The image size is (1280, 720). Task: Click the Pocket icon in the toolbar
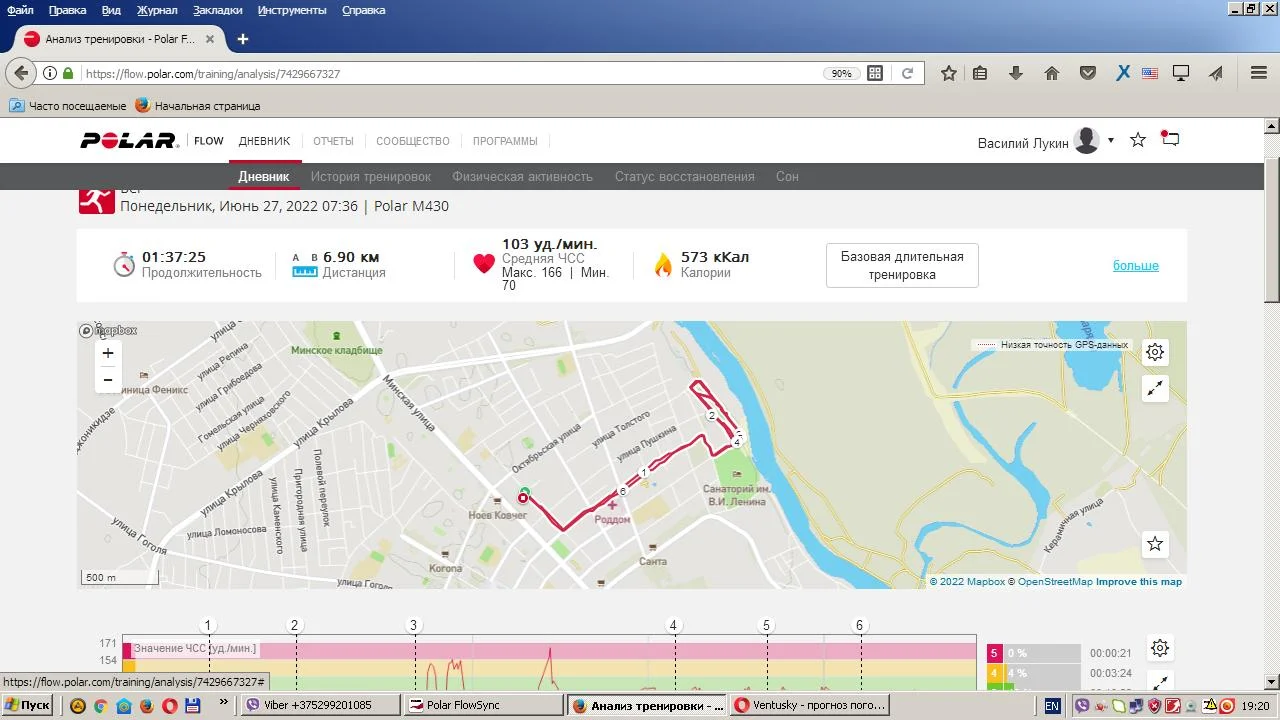(x=1087, y=73)
